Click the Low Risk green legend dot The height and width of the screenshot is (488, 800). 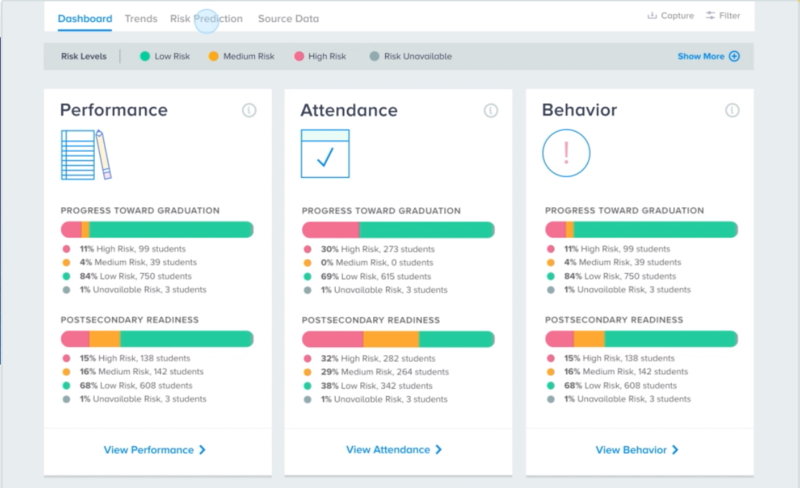[145, 56]
